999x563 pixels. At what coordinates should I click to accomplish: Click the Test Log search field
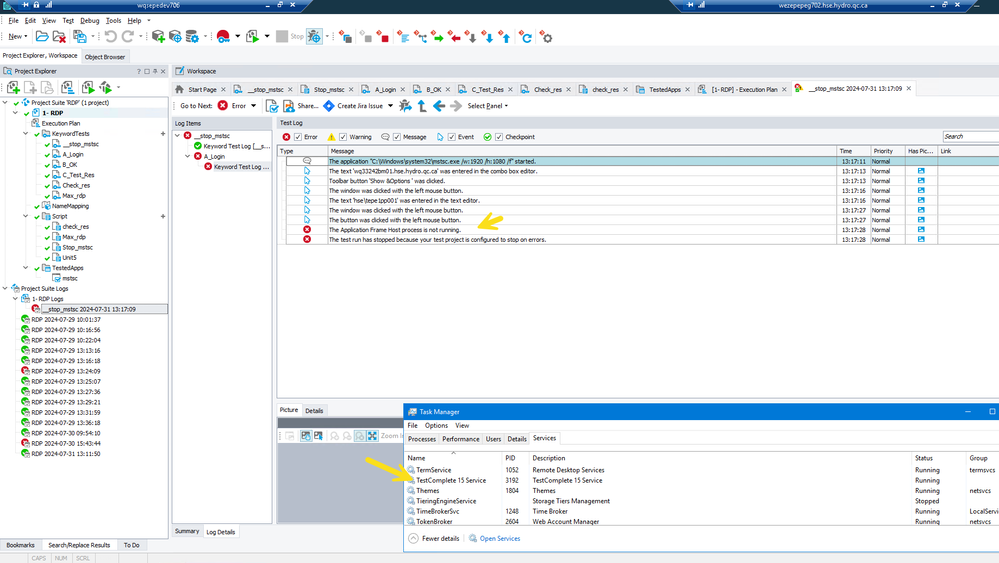969,137
